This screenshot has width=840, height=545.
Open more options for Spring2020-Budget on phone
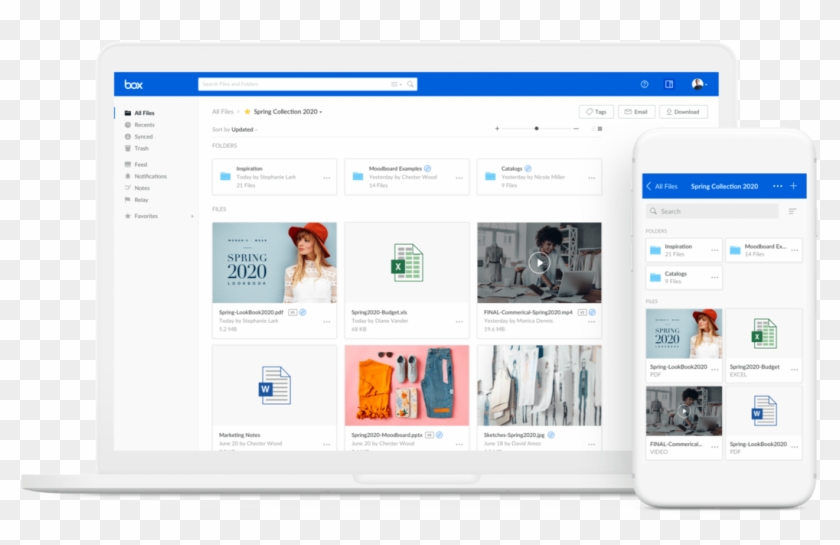click(x=794, y=370)
